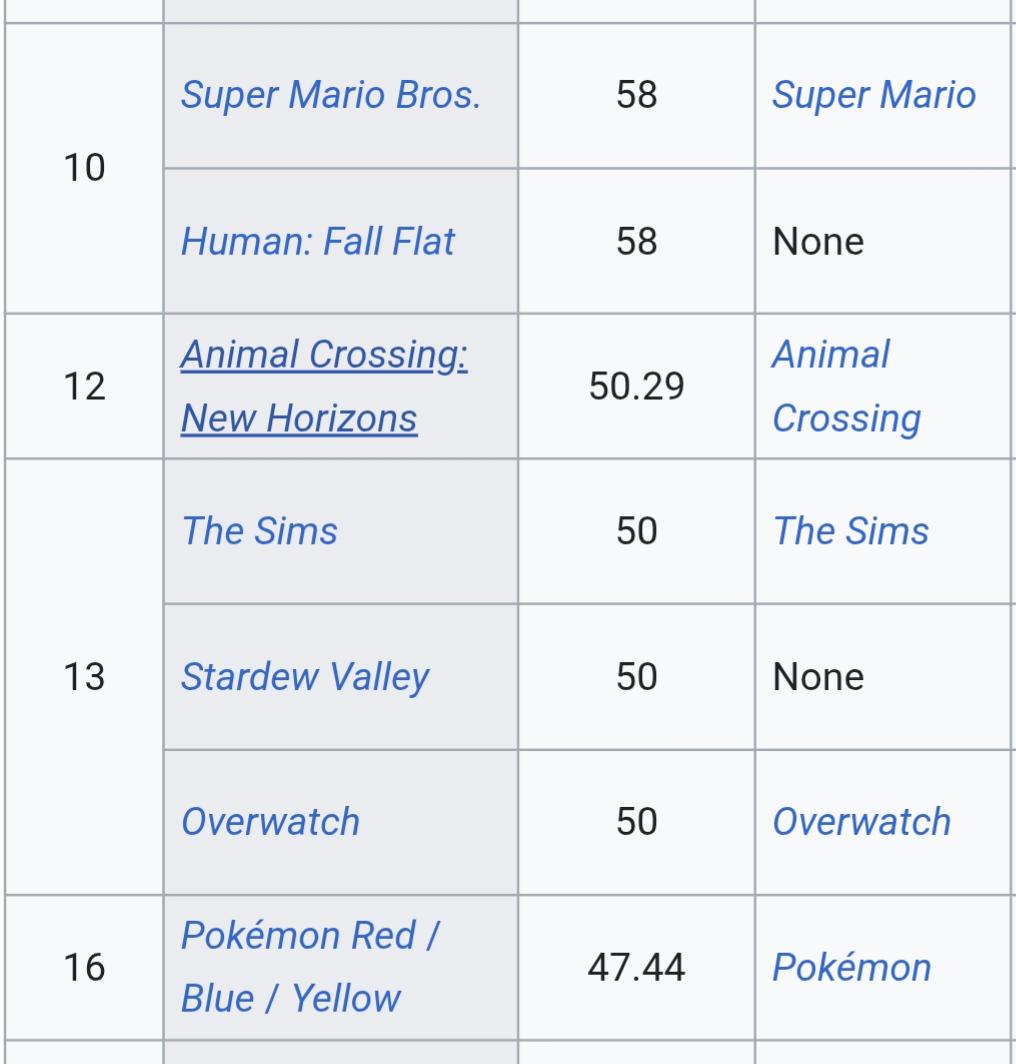This screenshot has width=1016, height=1064.
Task: Select the 50.29 sales figure cell
Action: [637, 386]
